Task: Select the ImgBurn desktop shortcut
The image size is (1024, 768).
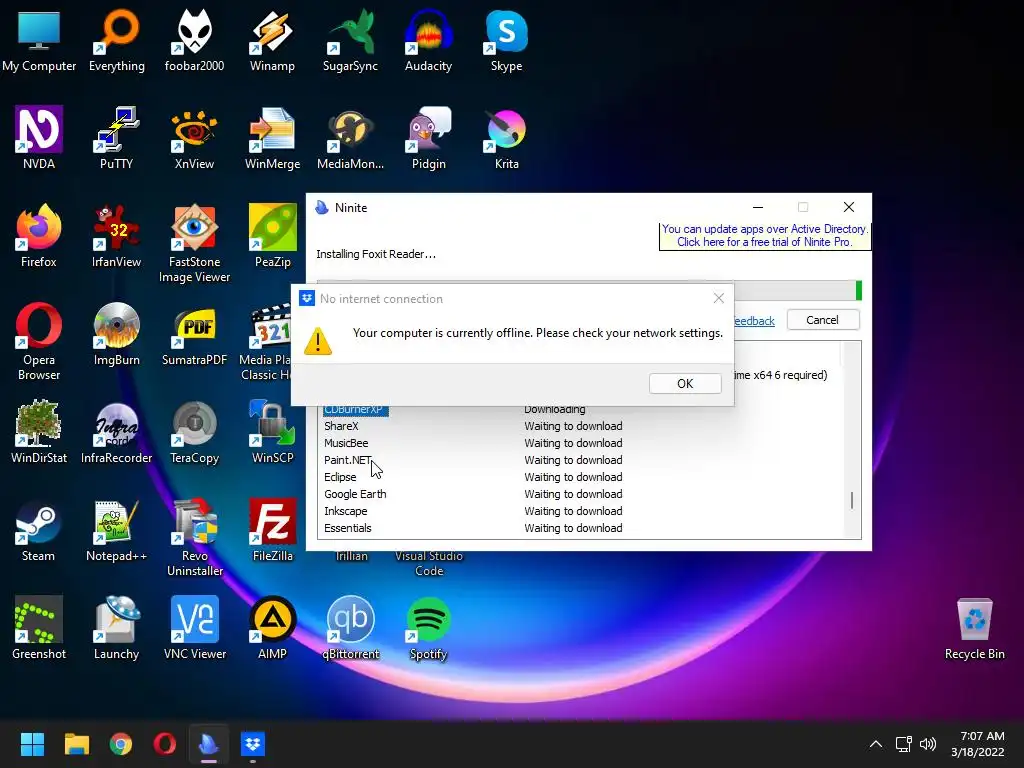Action: pos(117,333)
